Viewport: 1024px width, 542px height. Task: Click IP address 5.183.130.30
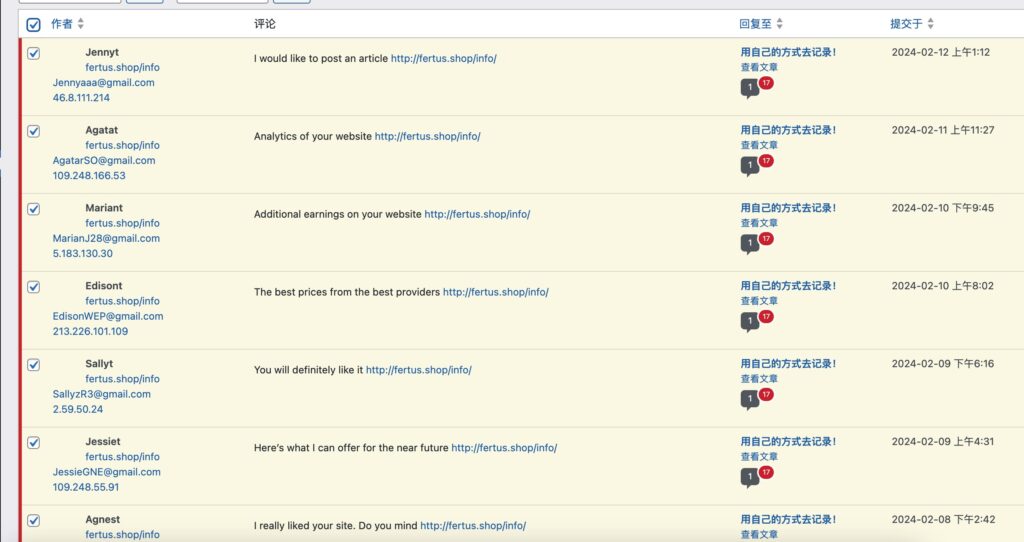tap(83, 253)
